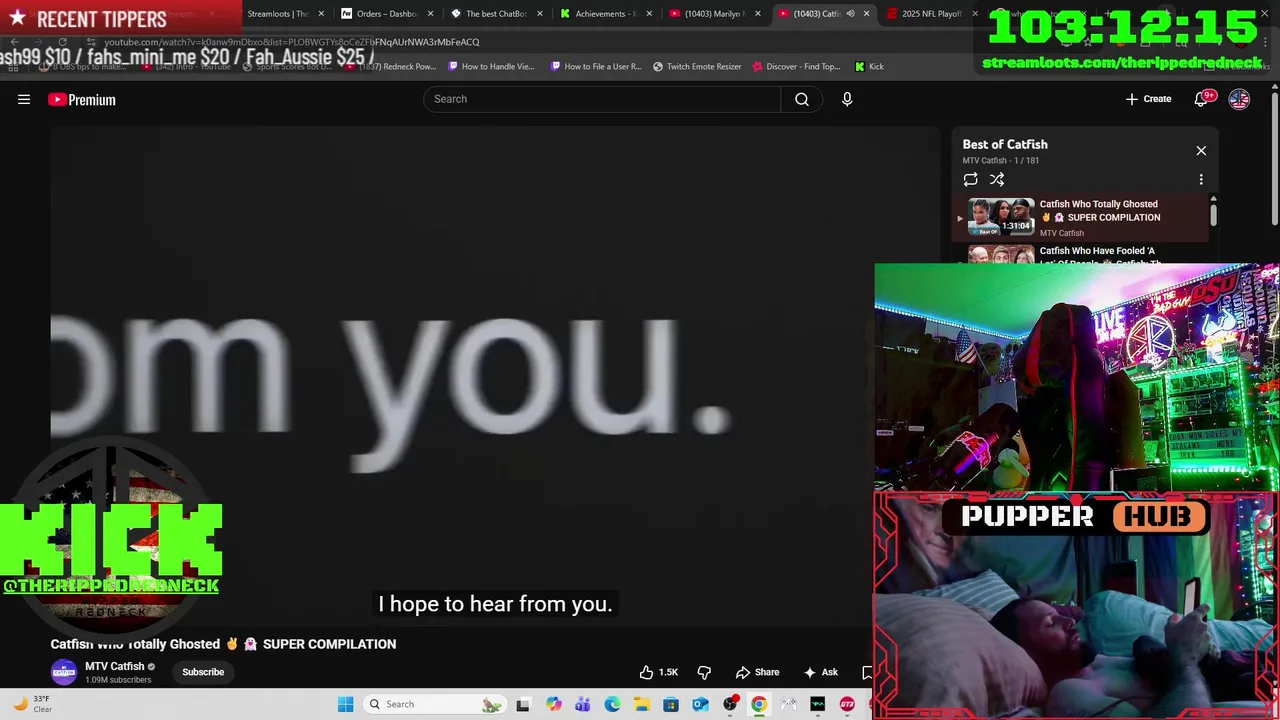Viewport: 1280px width, 720px height.
Task: Open the weather widget showing 33°F
Action: point(32,704)
